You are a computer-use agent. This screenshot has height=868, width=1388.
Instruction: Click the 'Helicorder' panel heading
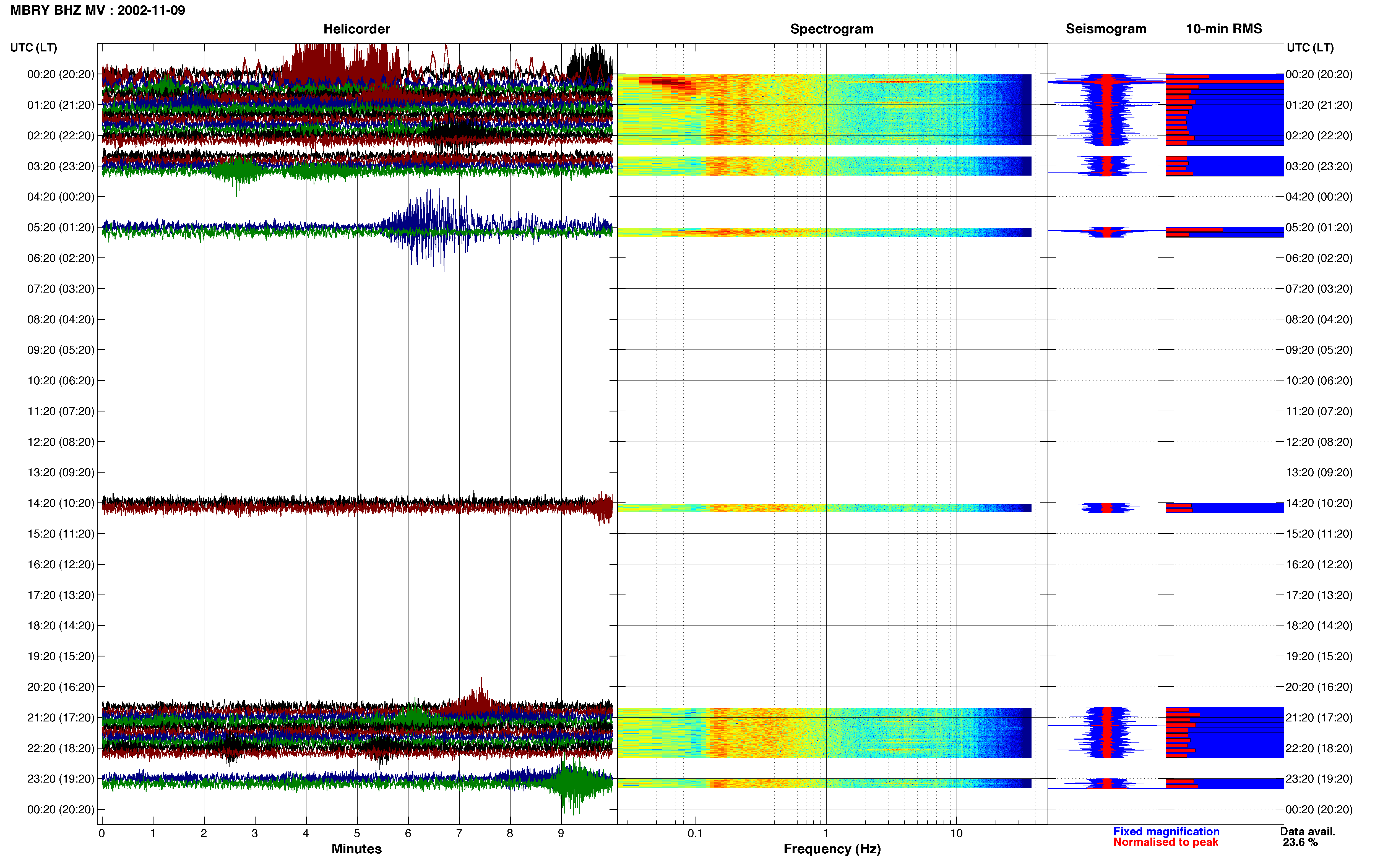tap(356, 29)
